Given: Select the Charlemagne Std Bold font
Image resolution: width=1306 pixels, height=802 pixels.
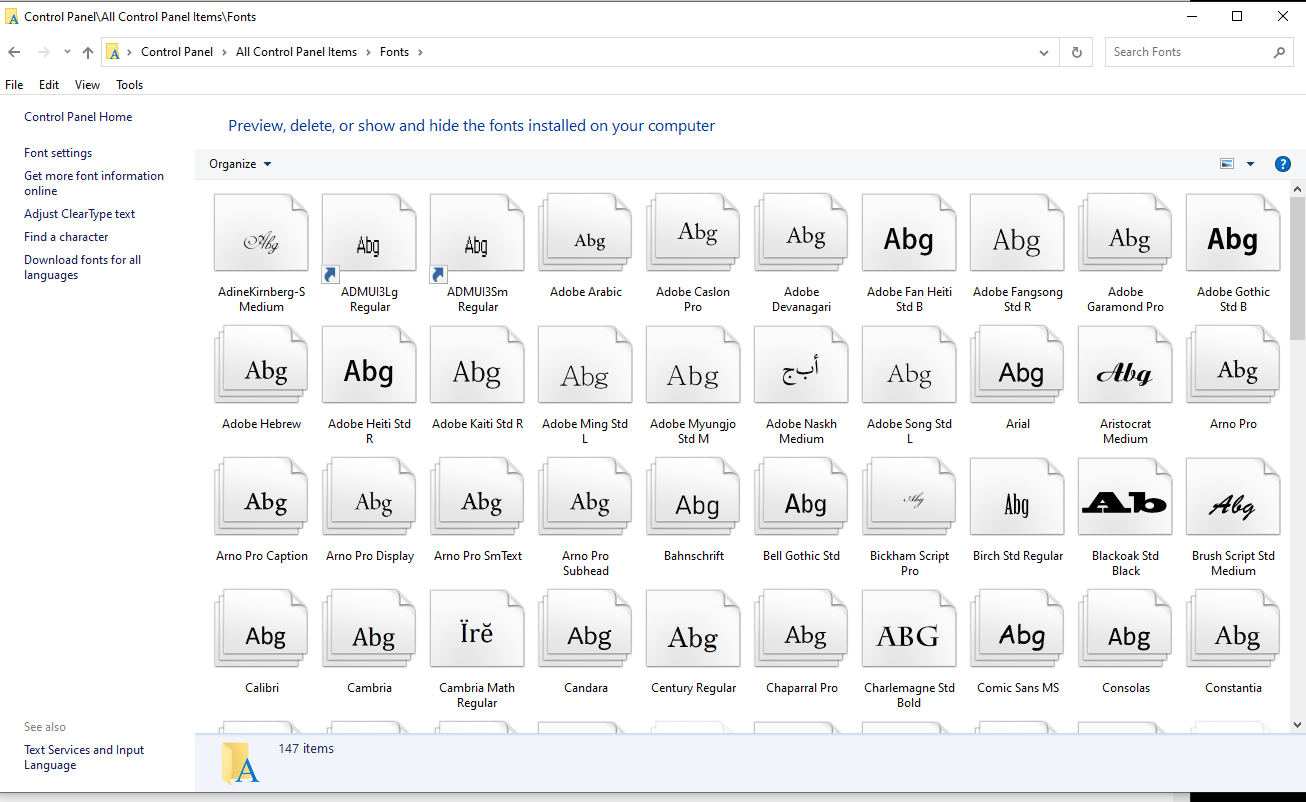Looking at the screenshot, I should tap(909, 628).
